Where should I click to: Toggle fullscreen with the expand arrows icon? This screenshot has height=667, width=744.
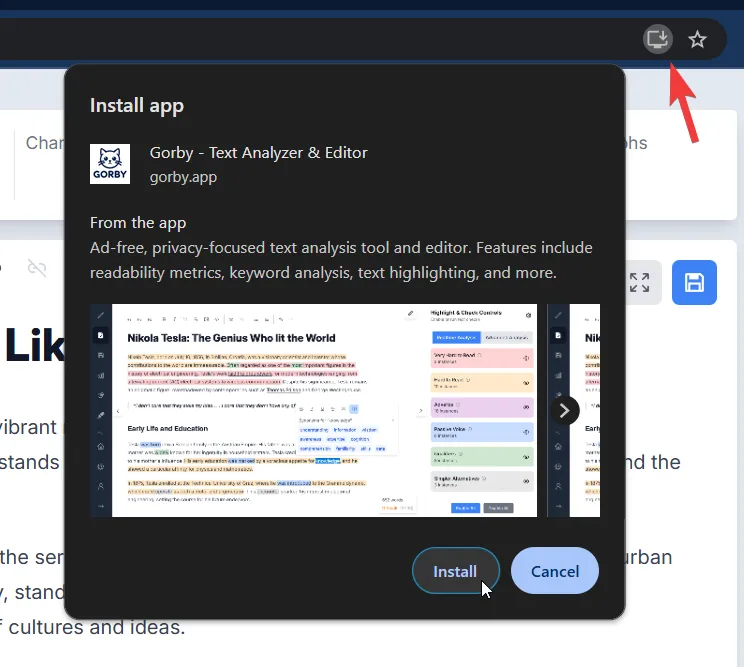(639, 282)
